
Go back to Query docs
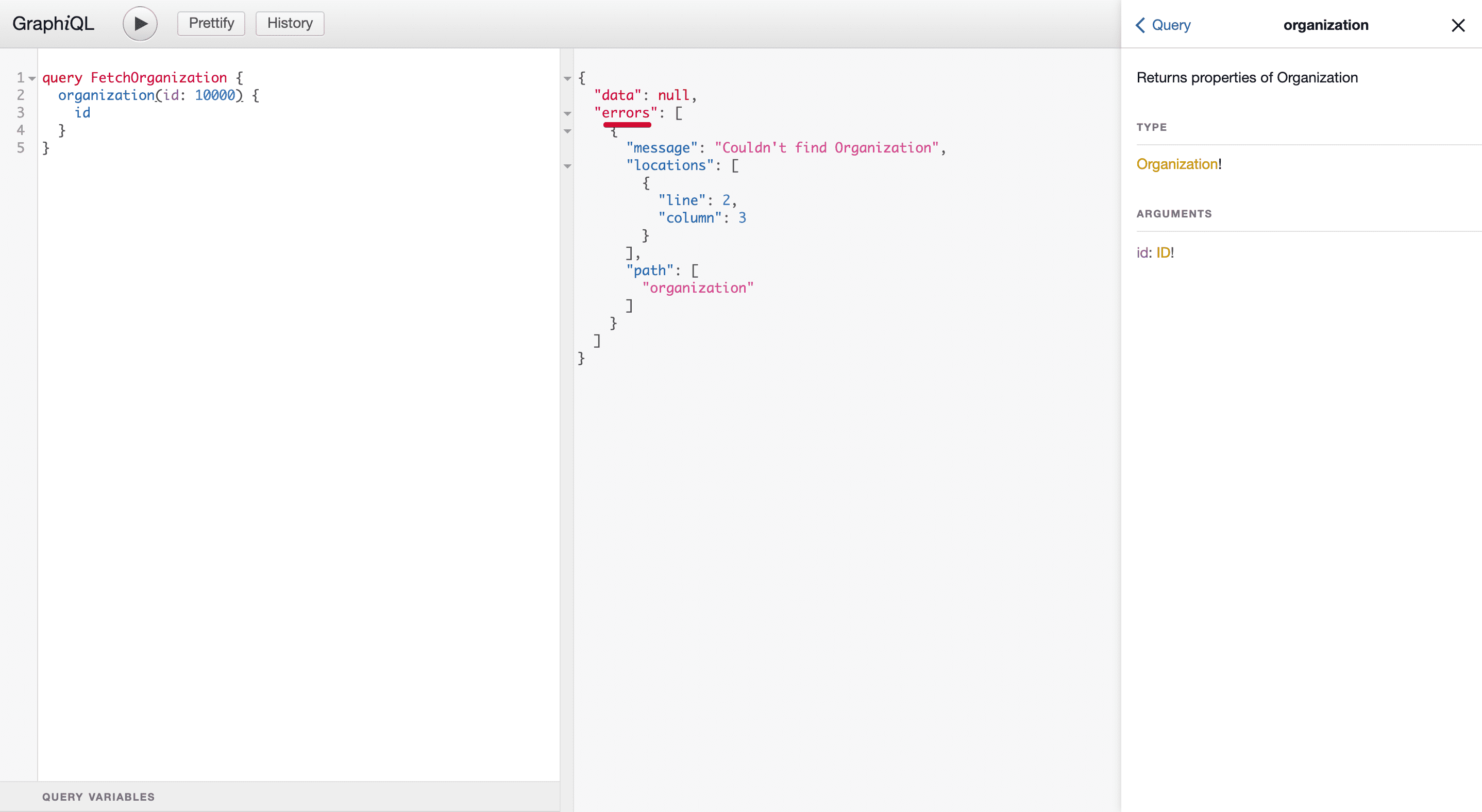point(1163,25)
